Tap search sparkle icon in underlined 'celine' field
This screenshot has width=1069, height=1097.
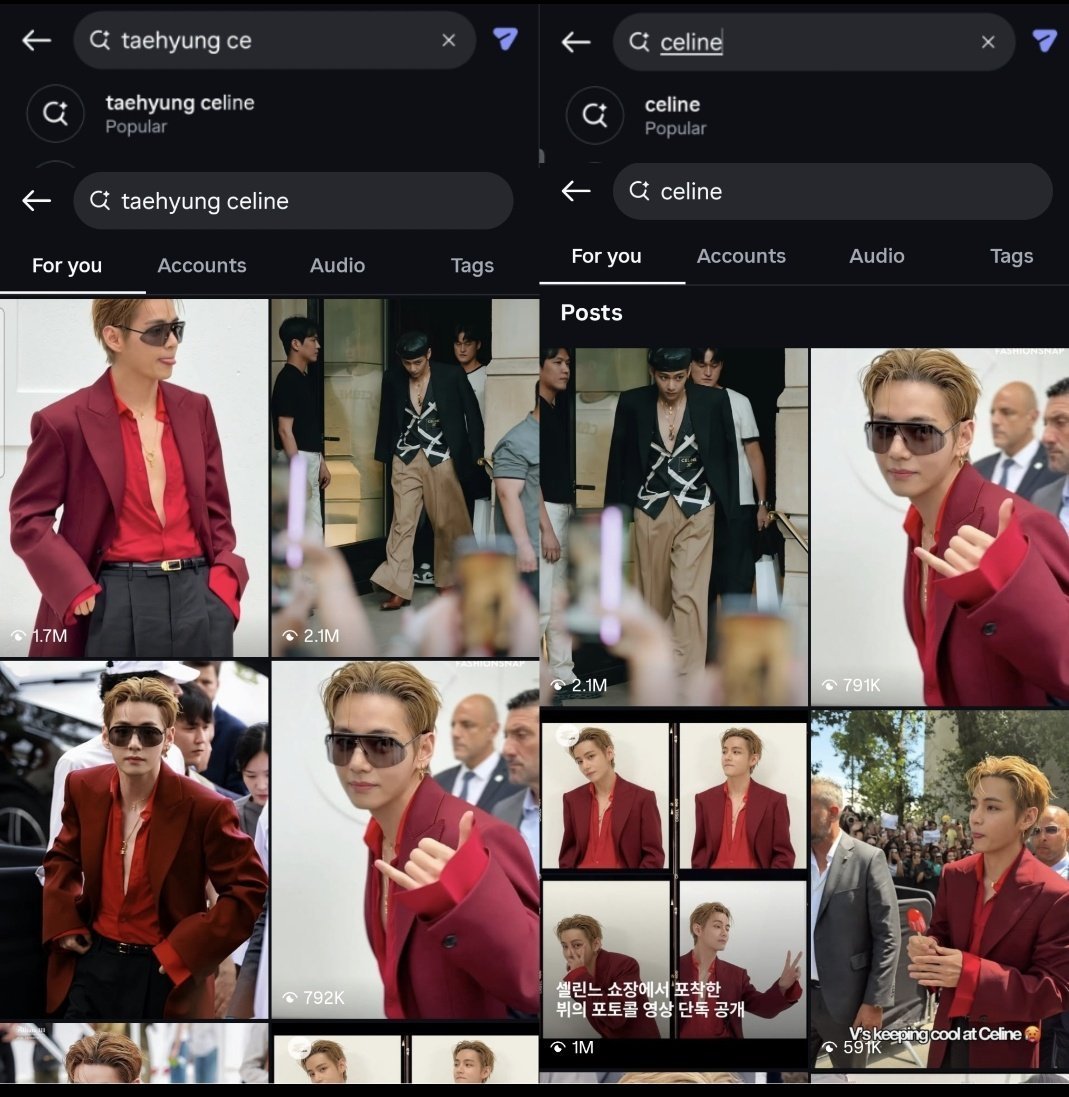click(639, 42)
